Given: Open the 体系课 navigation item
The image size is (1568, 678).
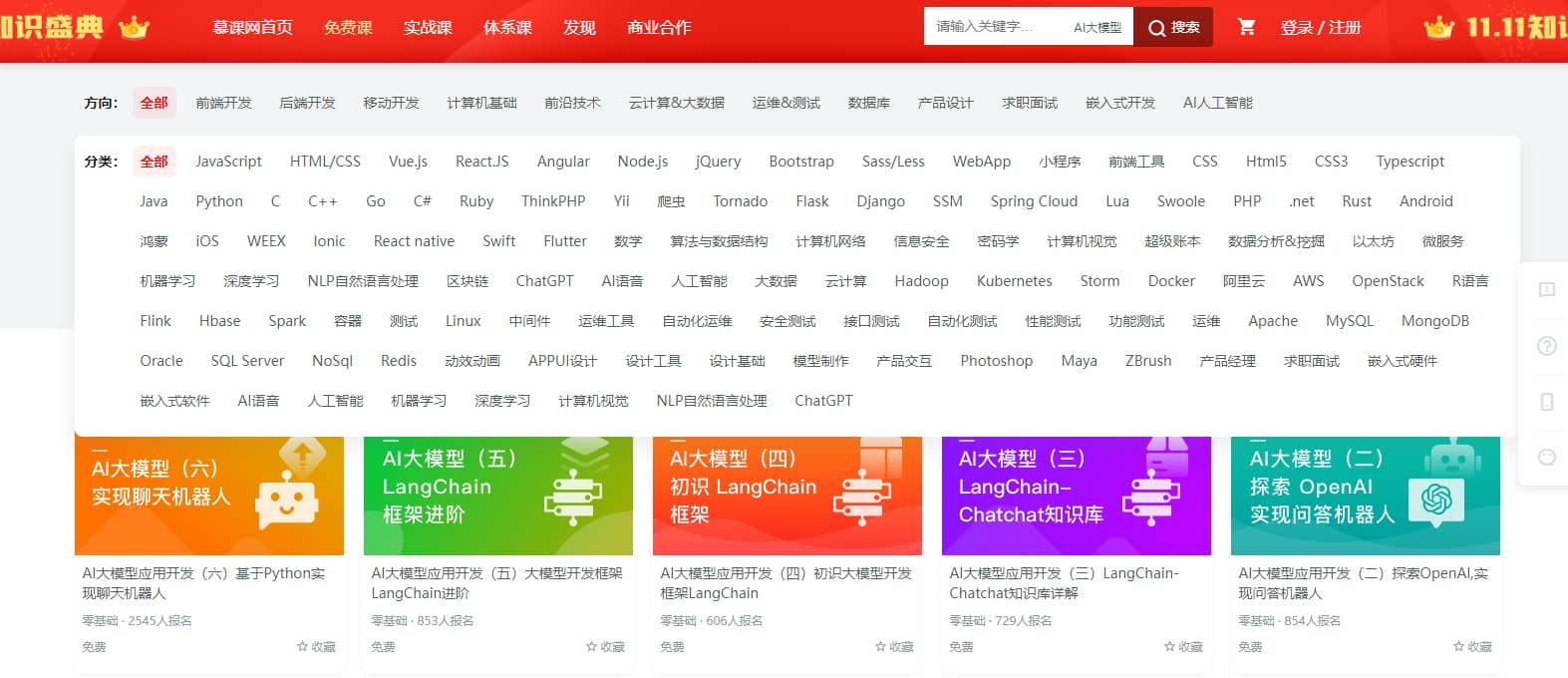Looking at the screenshot, I should [x=507, y=27].
